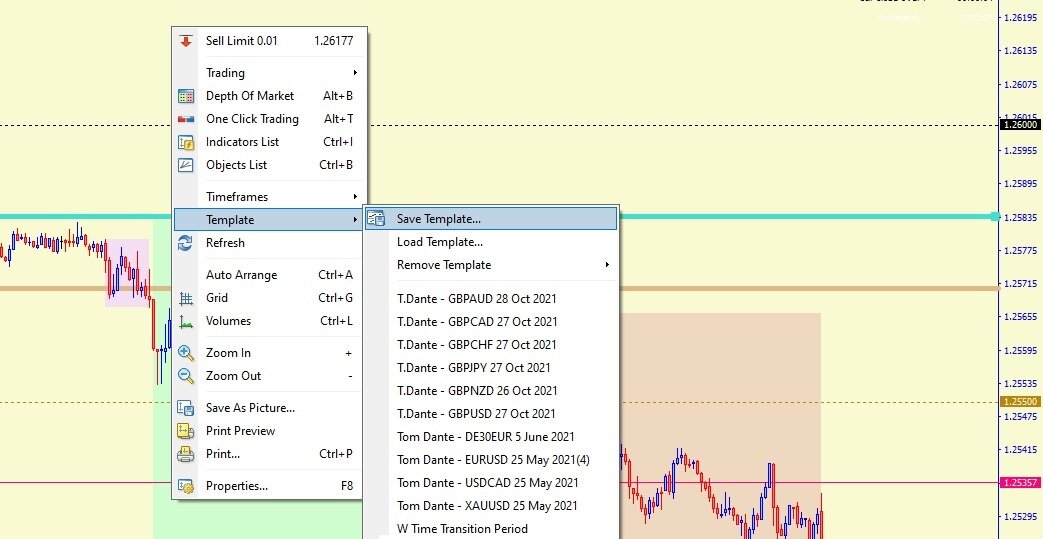This screenshot has height=539, width=1043.
Task: Click the Save As Picture icon
Action: 186,408
